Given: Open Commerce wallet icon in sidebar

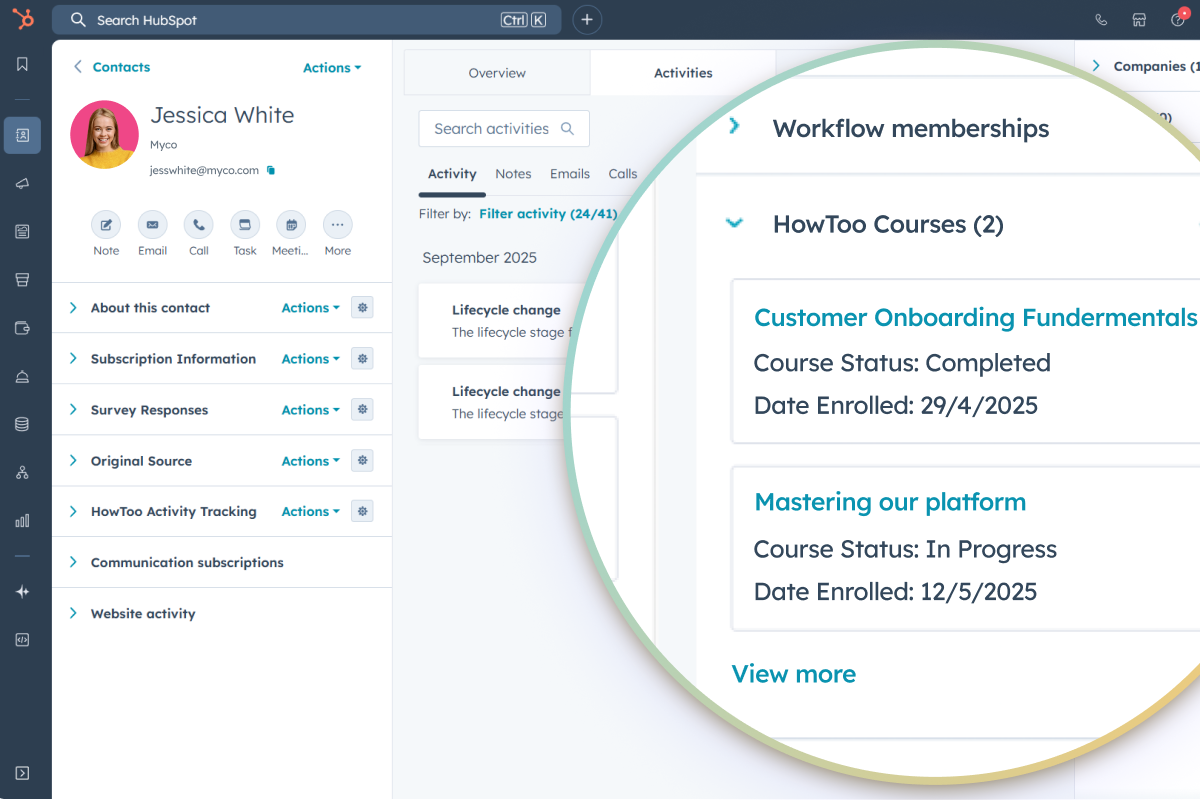Looking at the screenshot, I should [22, 328].
